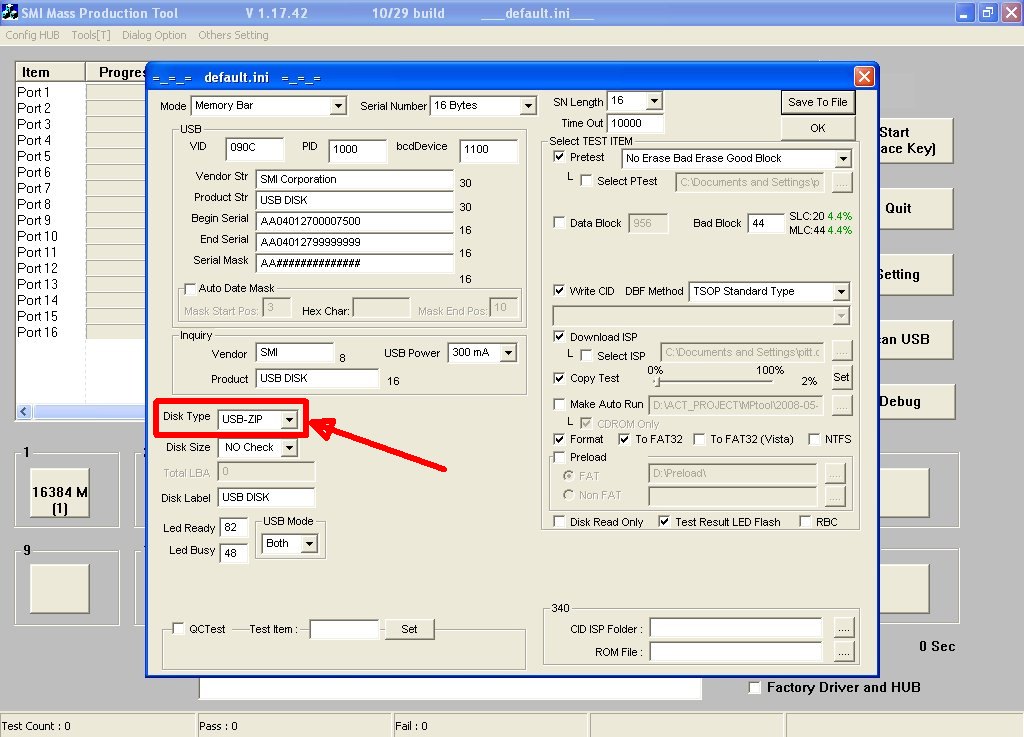Open the DBF Method TSOP Standard dropdown
Screen dimensions: 1024x737
coord(841,292)
